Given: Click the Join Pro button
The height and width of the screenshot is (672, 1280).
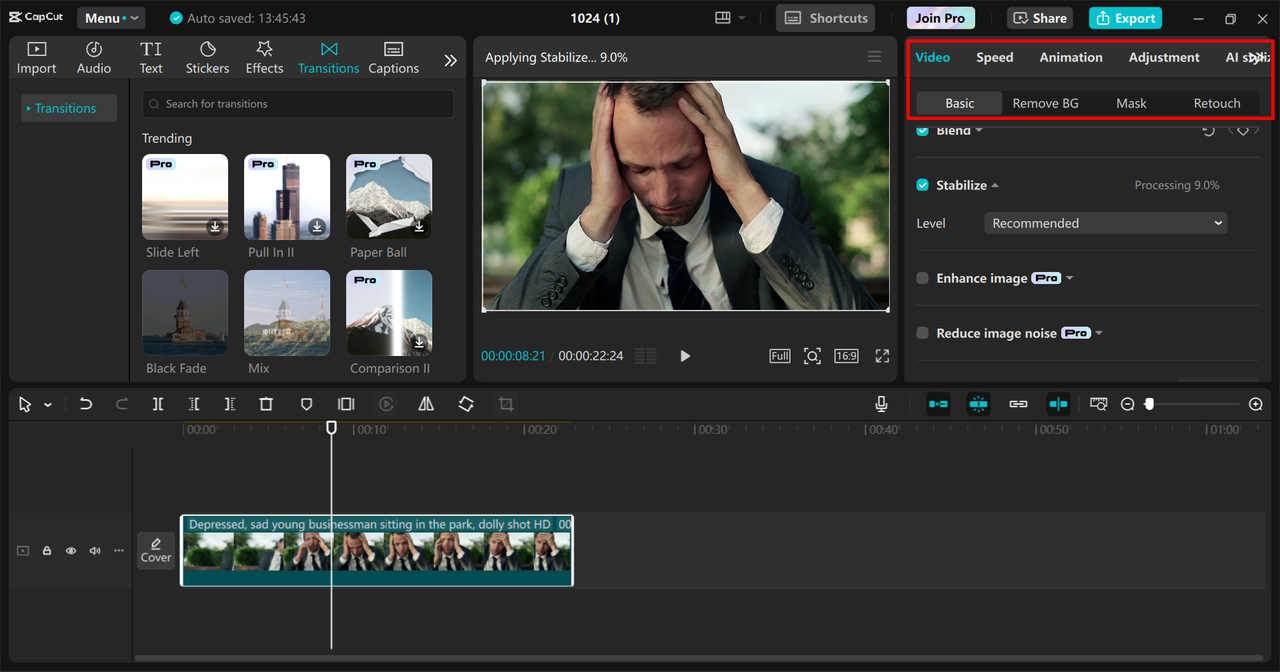Looking at the screenshot, I should click(940, 18).
